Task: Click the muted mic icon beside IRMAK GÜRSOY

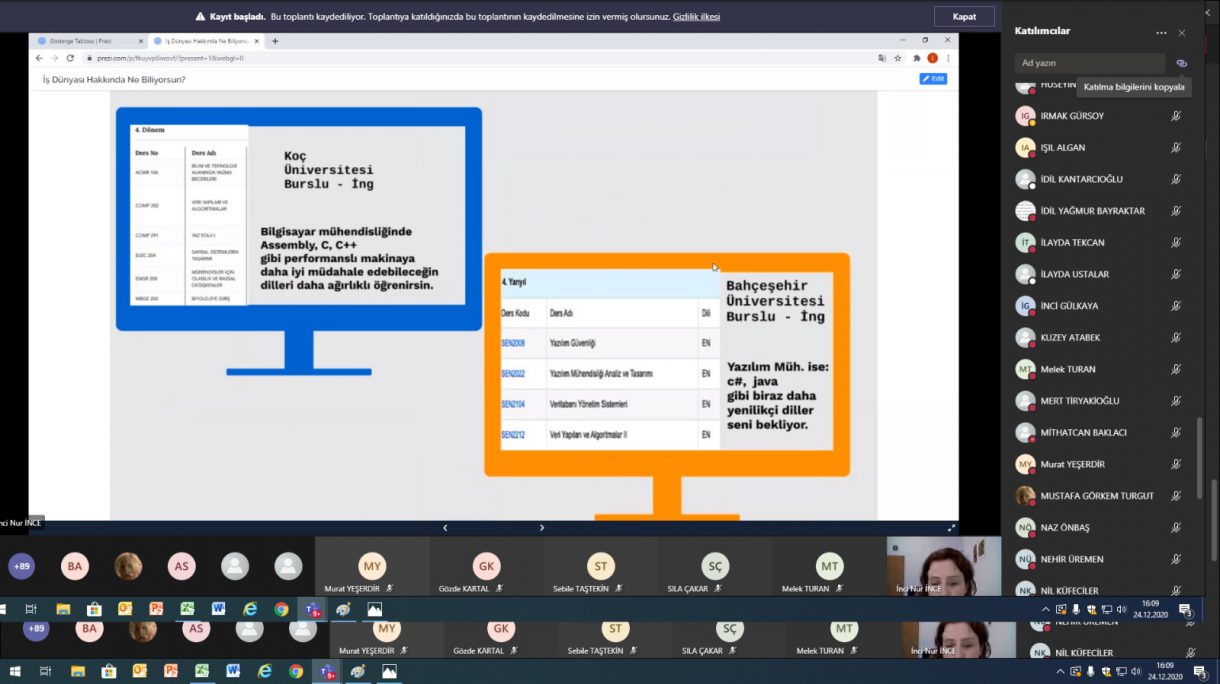Action: tap(1177, 116)
